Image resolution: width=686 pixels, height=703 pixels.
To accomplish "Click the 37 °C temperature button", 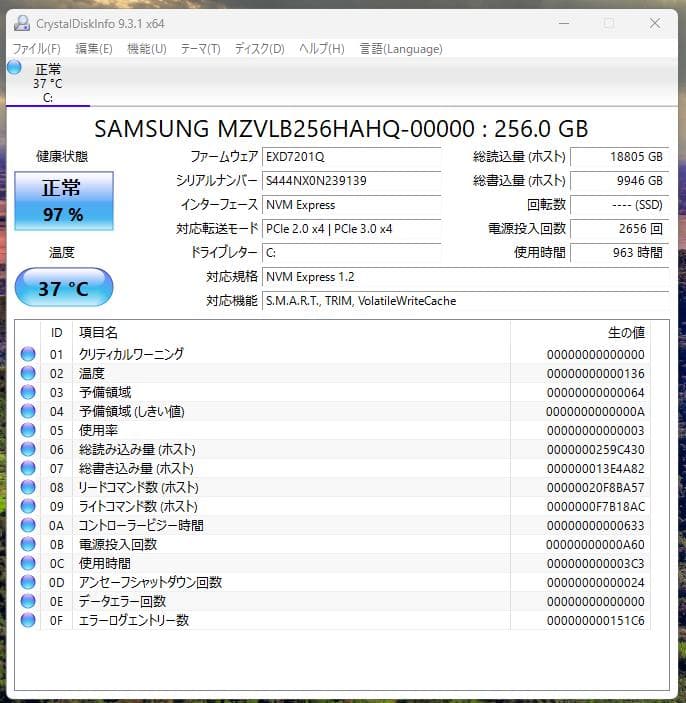I will click(64, 287).
